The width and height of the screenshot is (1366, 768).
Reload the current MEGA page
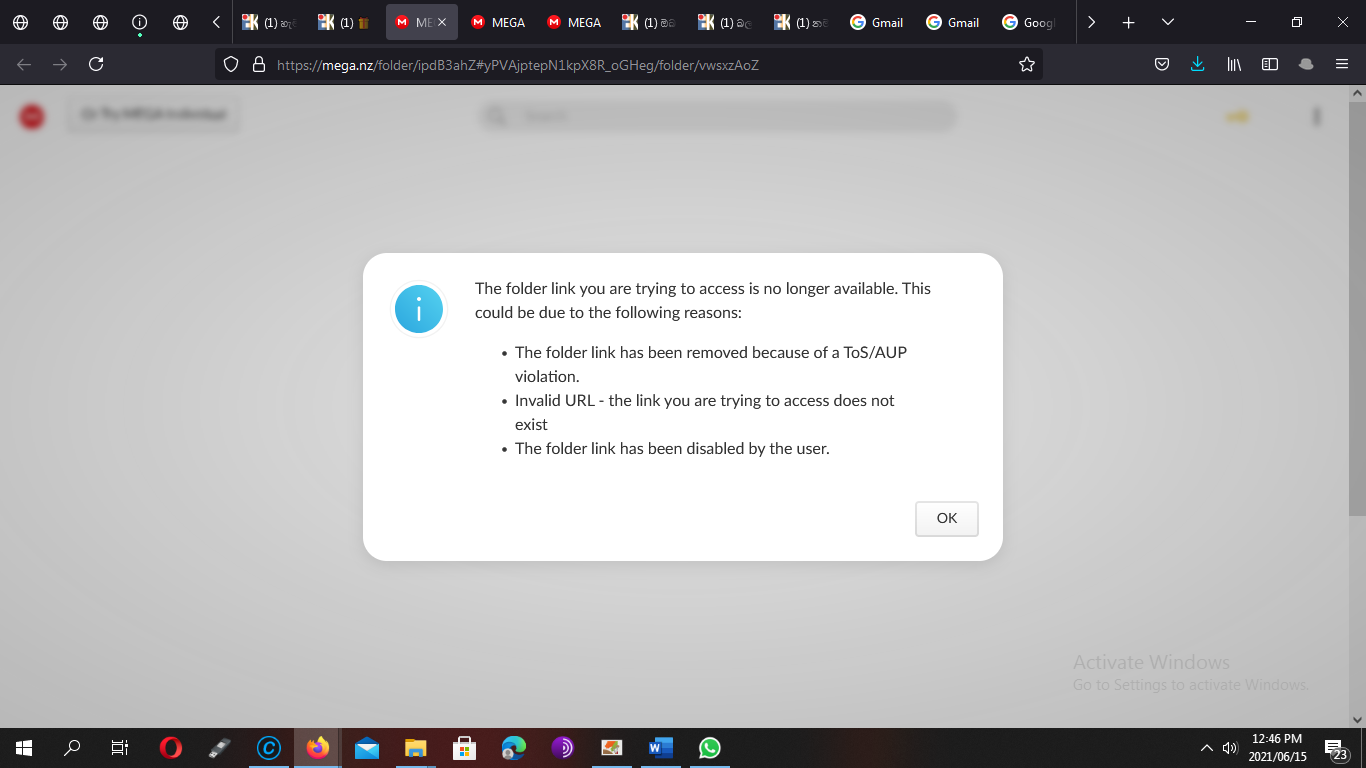[96, 64]
